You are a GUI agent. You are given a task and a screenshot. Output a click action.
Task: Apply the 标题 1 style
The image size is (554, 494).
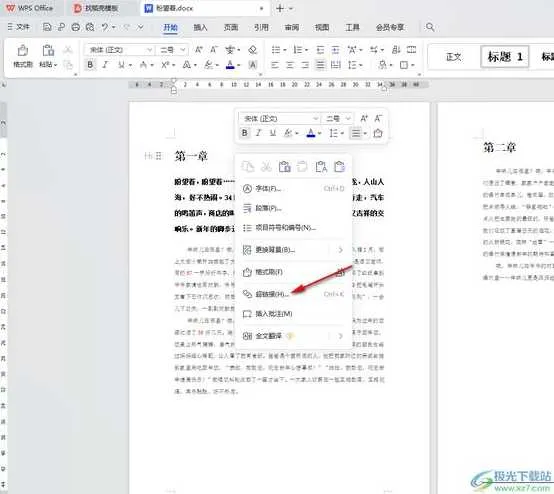click(505, 57)
